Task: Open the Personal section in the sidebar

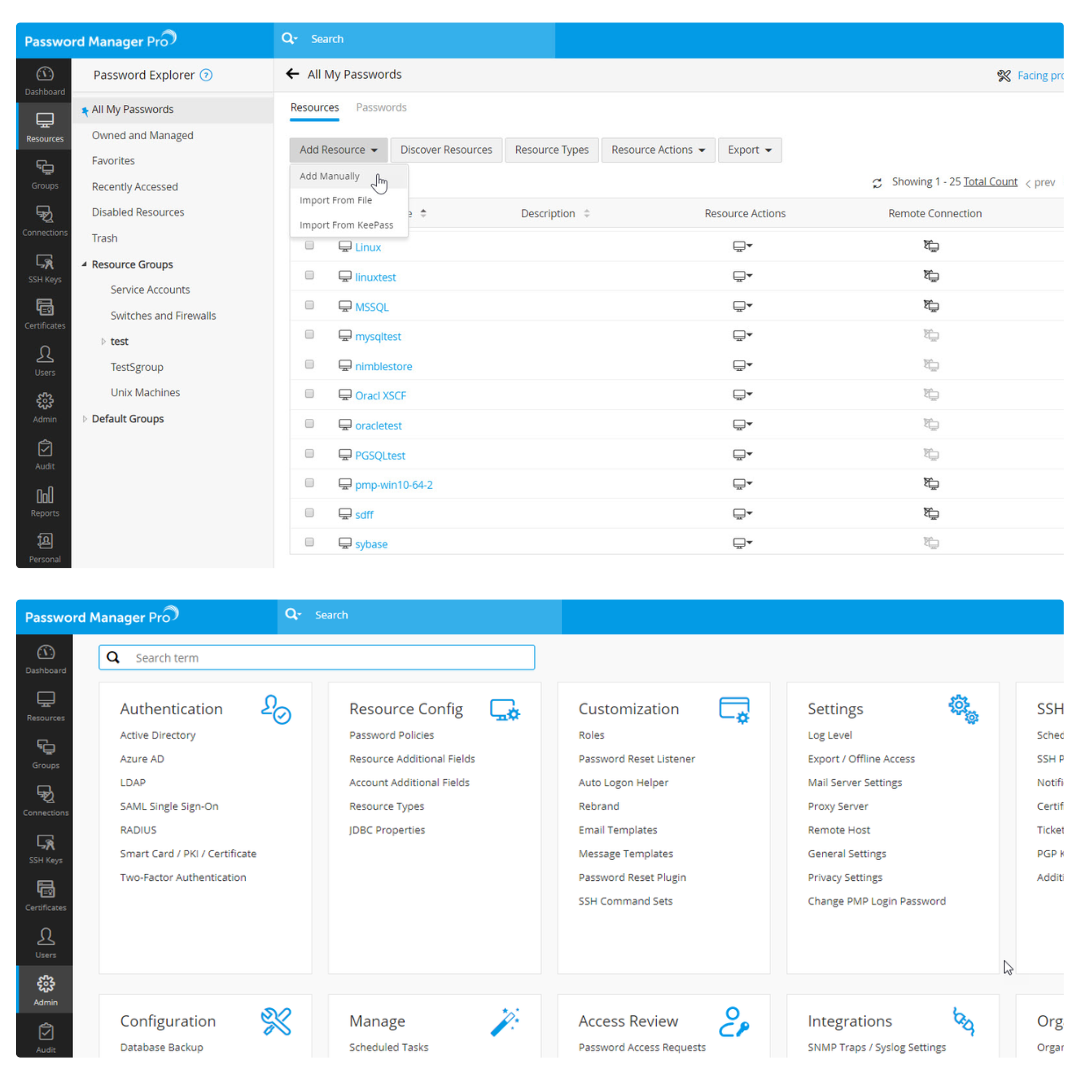Action: 45,547
